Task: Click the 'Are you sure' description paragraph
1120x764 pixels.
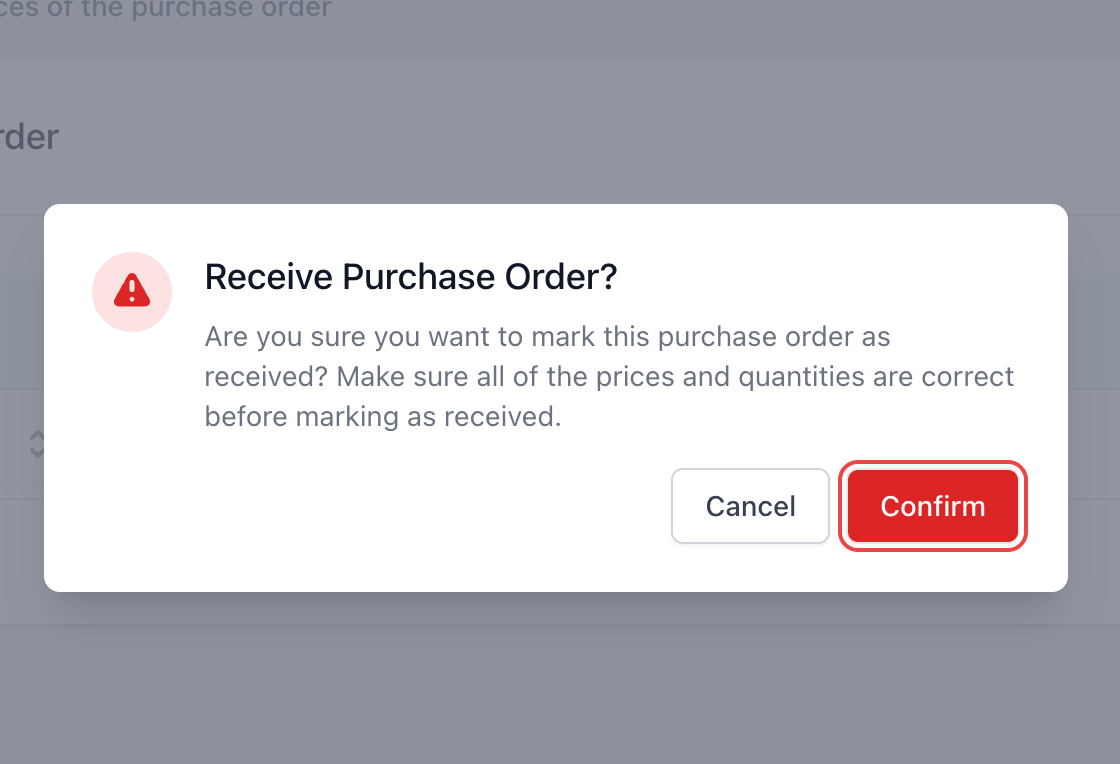Action: [609, 376]
